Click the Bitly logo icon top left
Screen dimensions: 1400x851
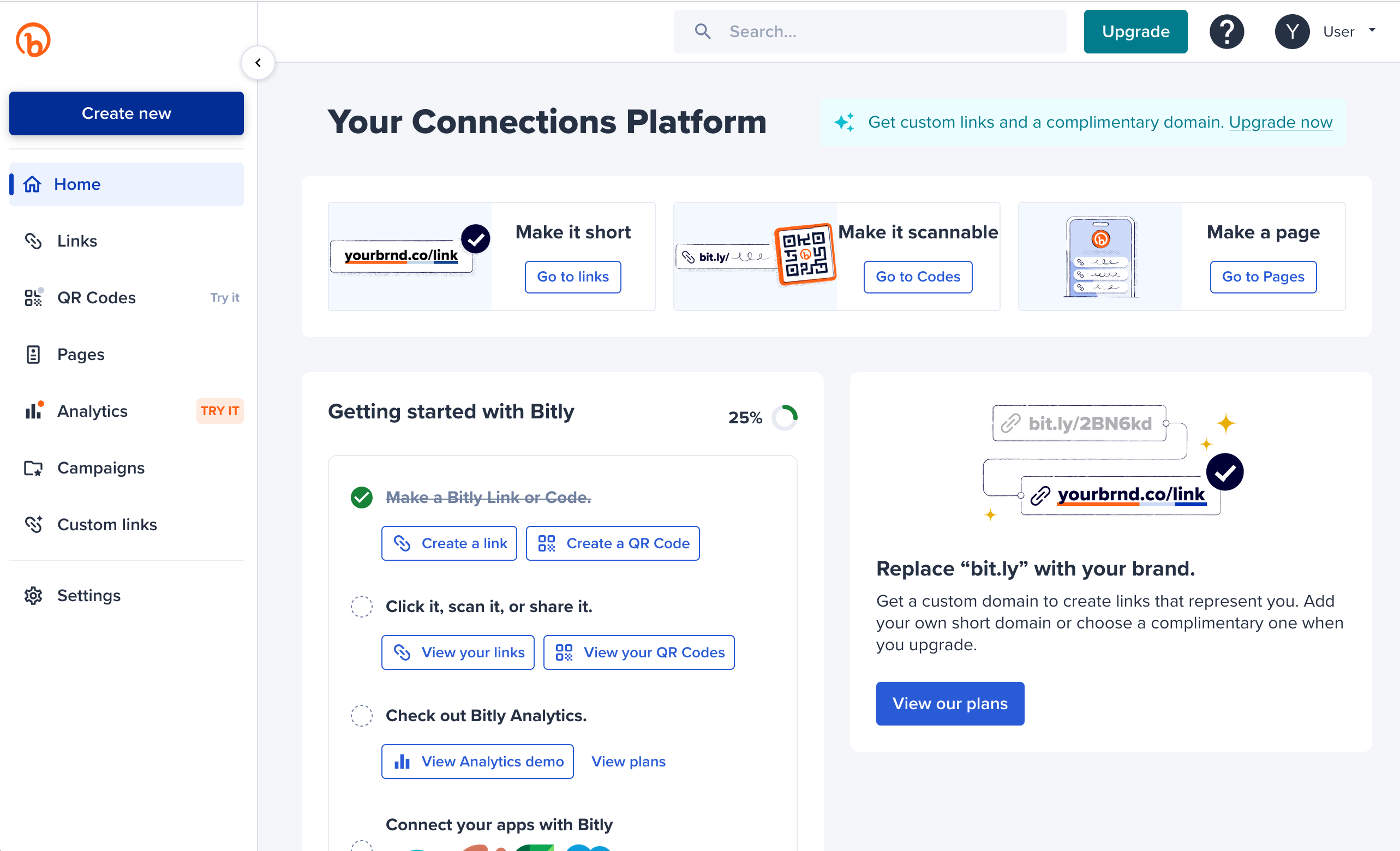(x=33, y=39)
